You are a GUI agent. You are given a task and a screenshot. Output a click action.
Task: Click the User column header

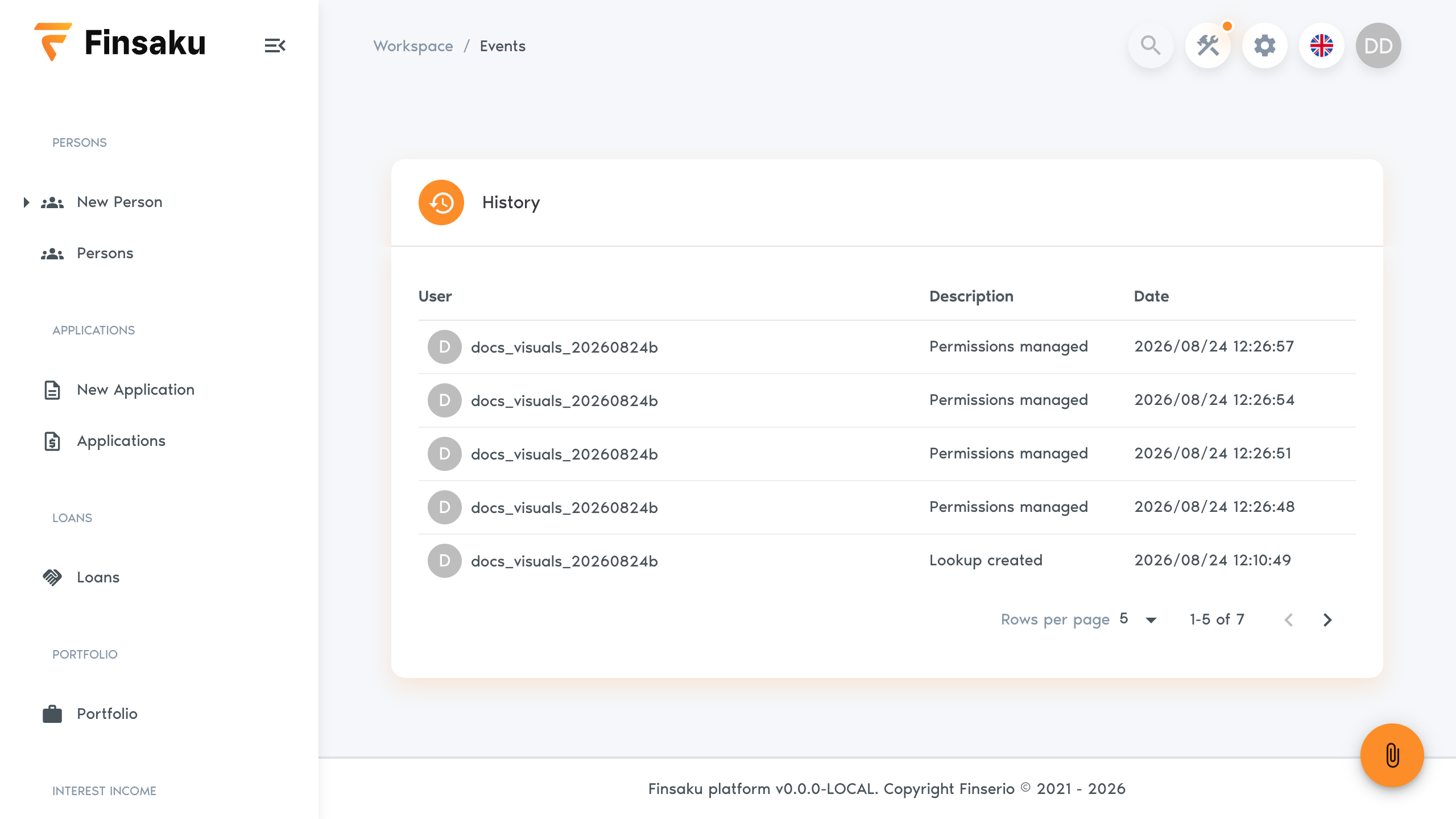pos(435,296)
